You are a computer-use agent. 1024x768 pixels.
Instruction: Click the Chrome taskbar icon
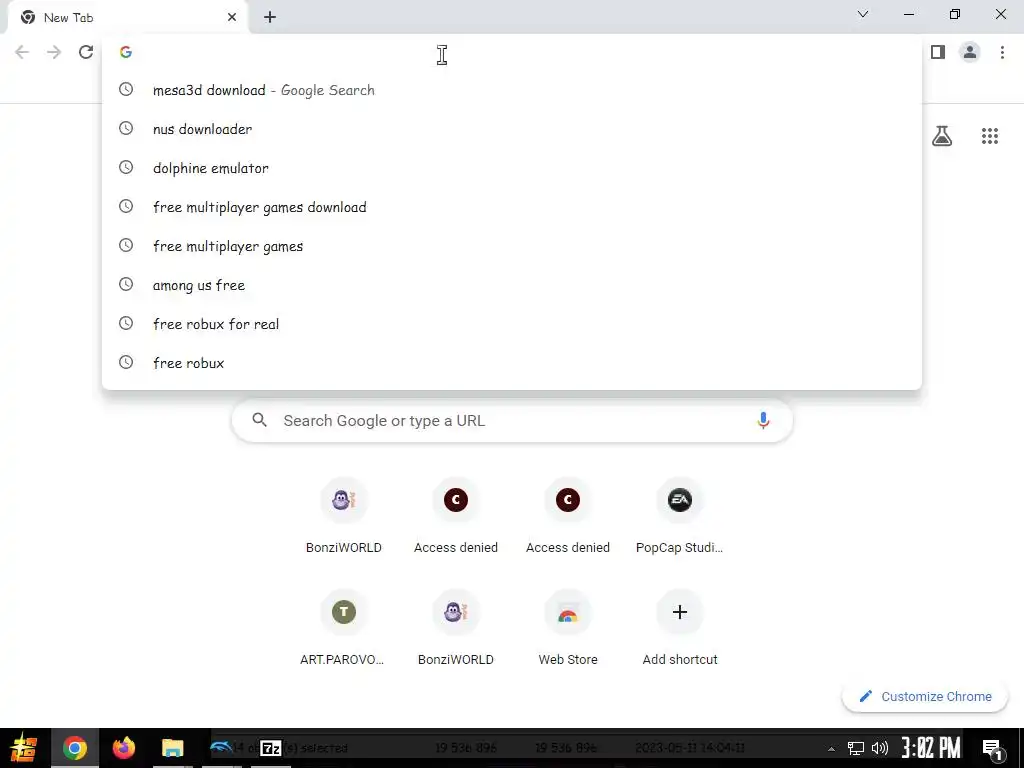[x=75, y=748]
